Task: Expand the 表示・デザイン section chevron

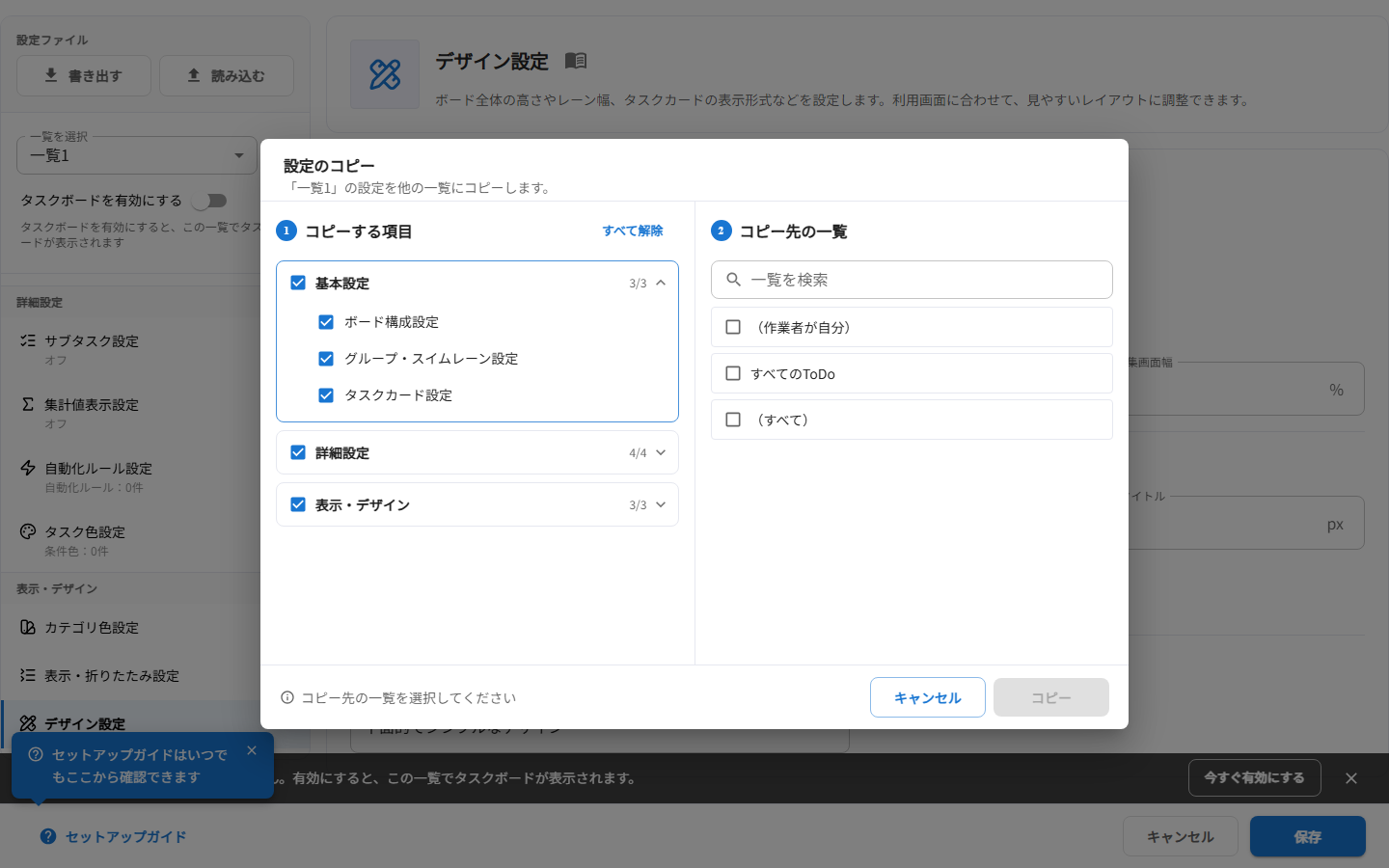Action: (661, 504)
